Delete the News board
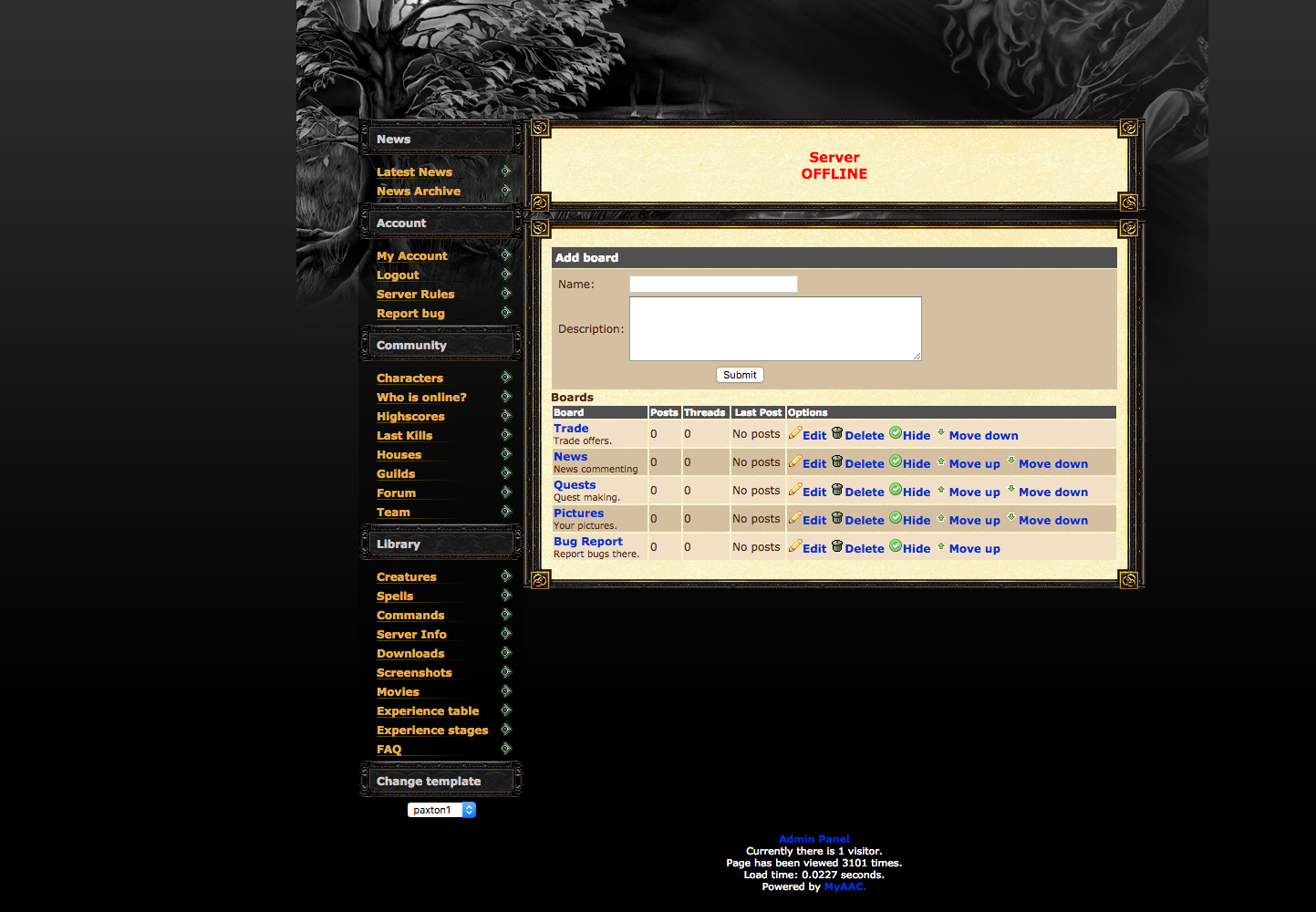Image resolution: width=1316 pixels, height=912 pixels. (864, 463)
